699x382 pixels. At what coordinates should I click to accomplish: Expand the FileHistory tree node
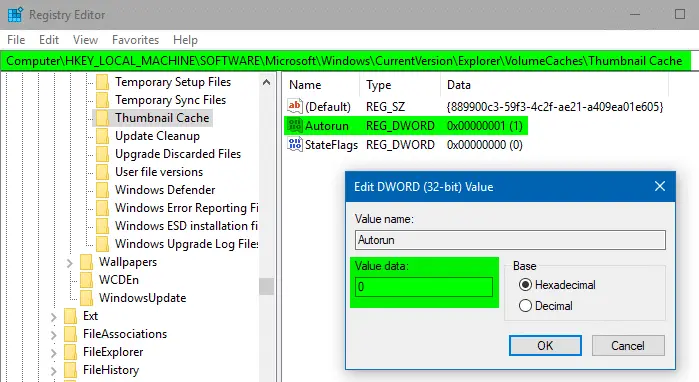point(53,371)
